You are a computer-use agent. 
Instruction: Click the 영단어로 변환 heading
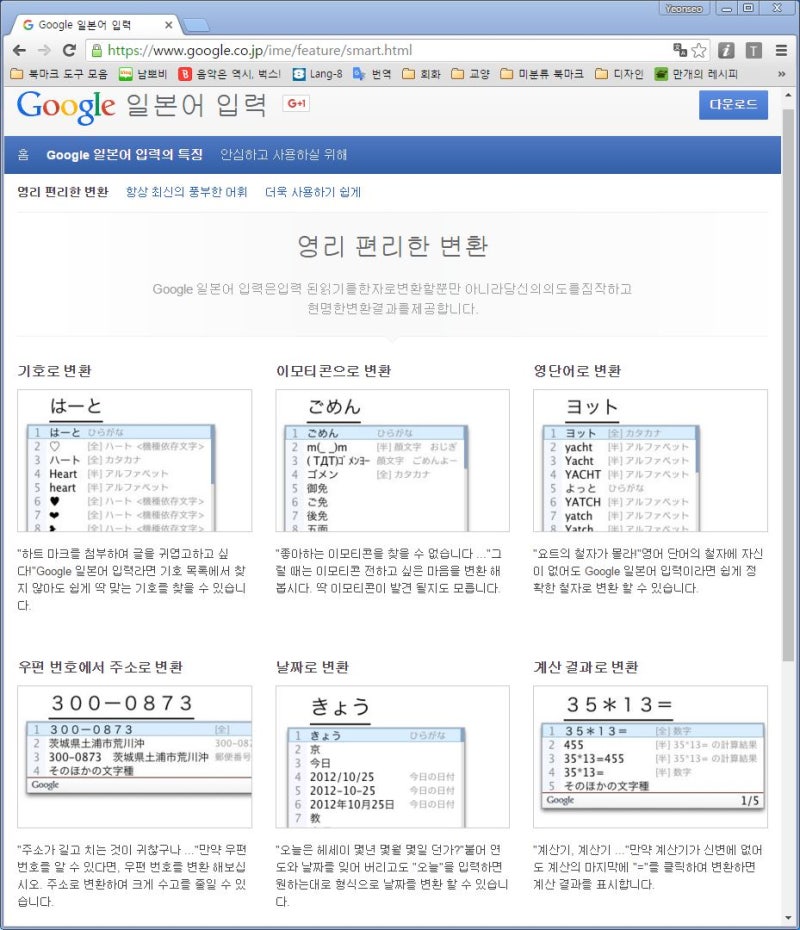[x=577, y=371]
